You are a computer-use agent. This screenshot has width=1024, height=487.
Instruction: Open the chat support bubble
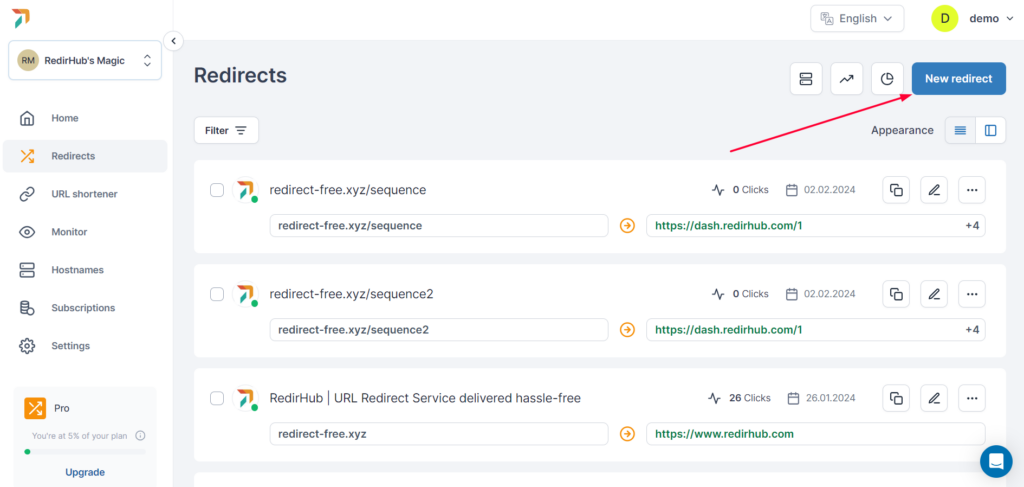pyautogui.click(x=996, y=461)
